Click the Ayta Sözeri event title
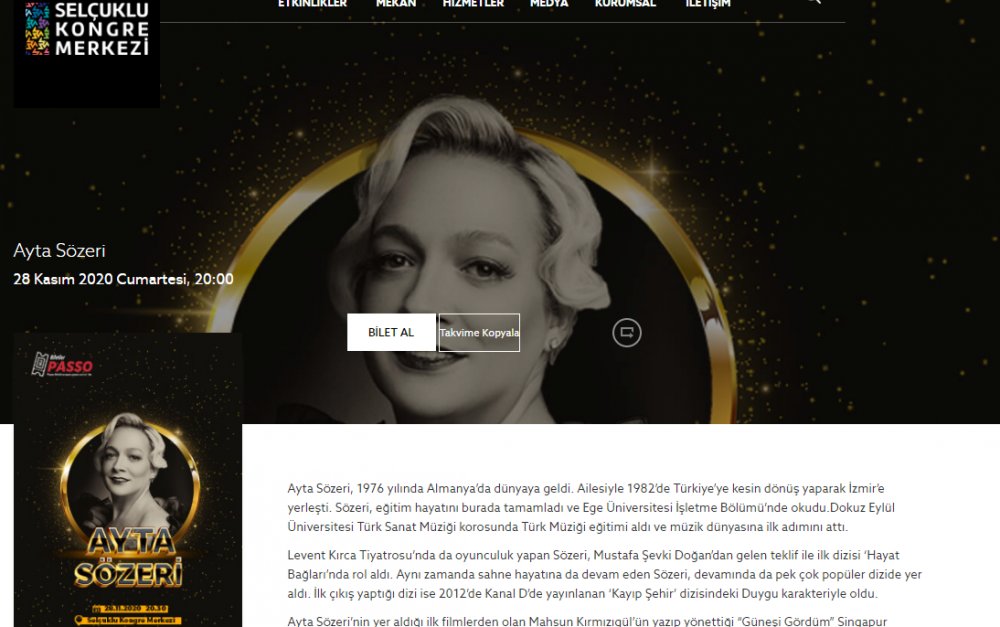 59,251
